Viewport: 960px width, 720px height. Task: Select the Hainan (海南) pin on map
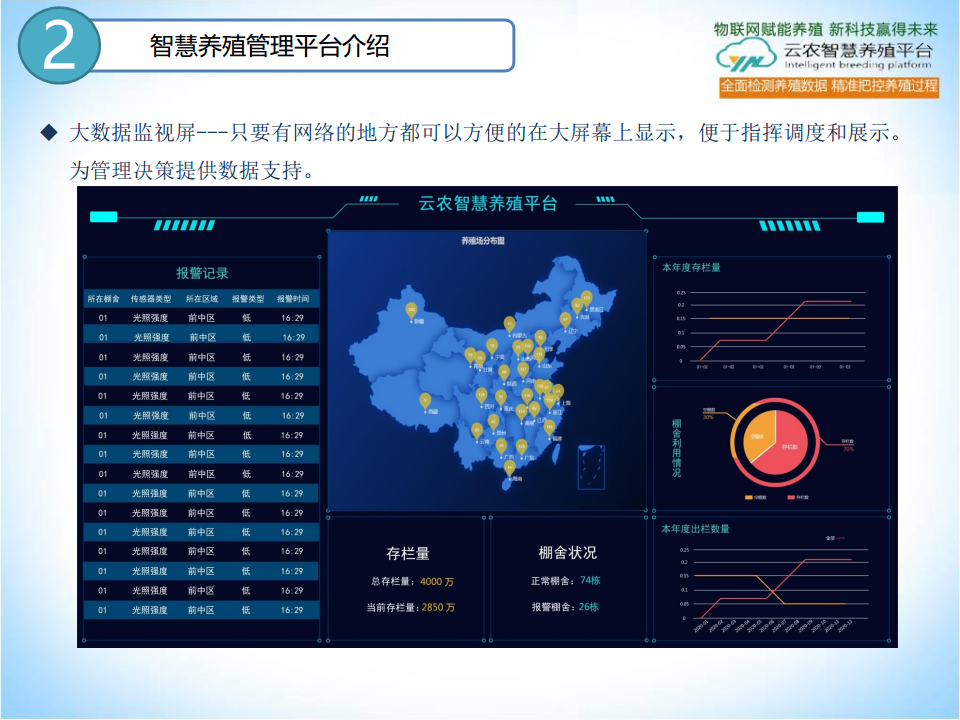tap(509, 468)
